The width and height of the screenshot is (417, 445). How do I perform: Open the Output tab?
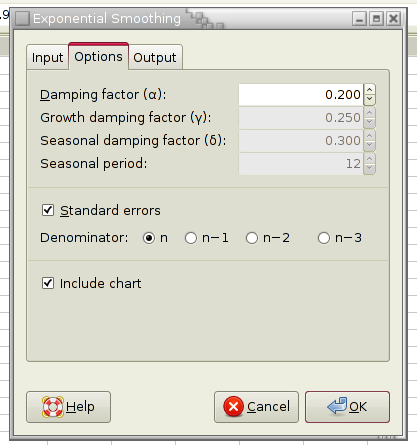[x=155, y=57]
